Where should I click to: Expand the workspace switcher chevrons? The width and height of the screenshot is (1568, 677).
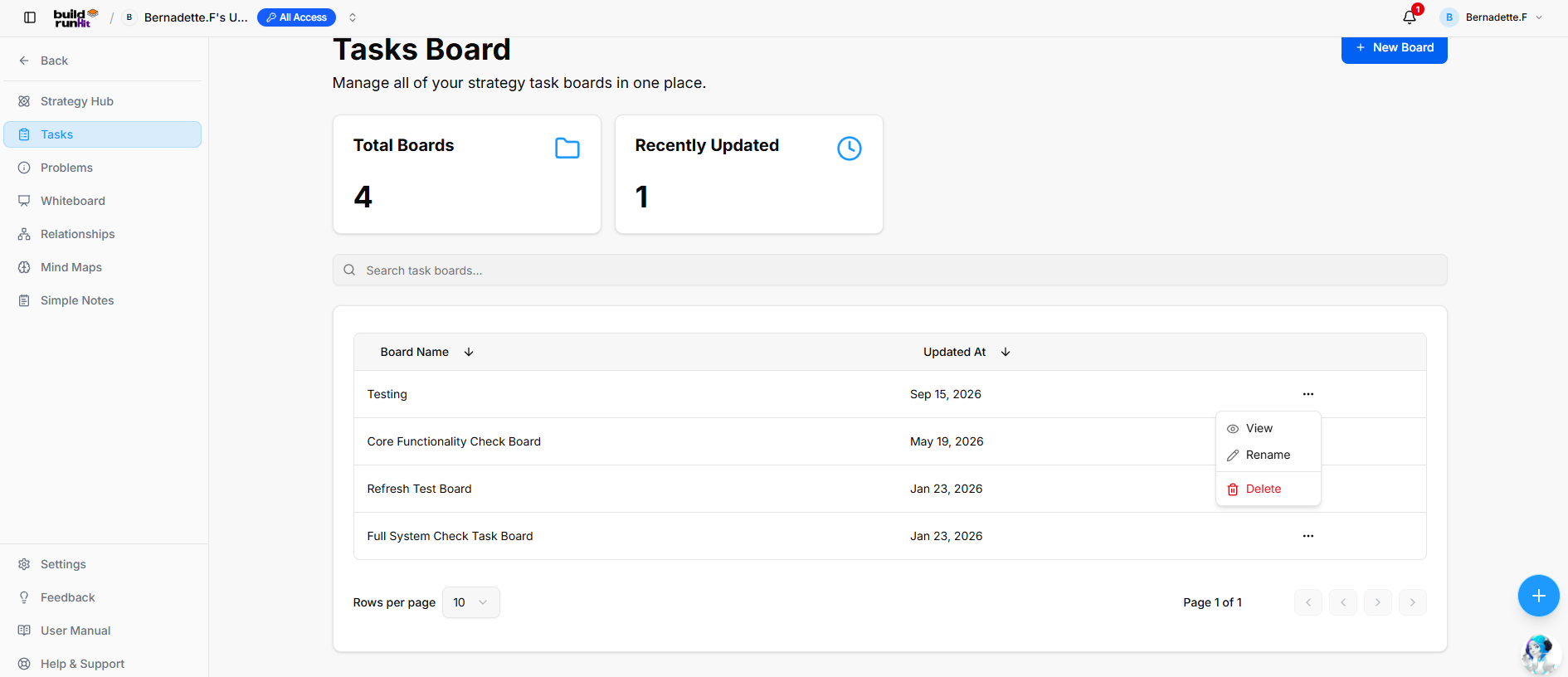point(353,17)
